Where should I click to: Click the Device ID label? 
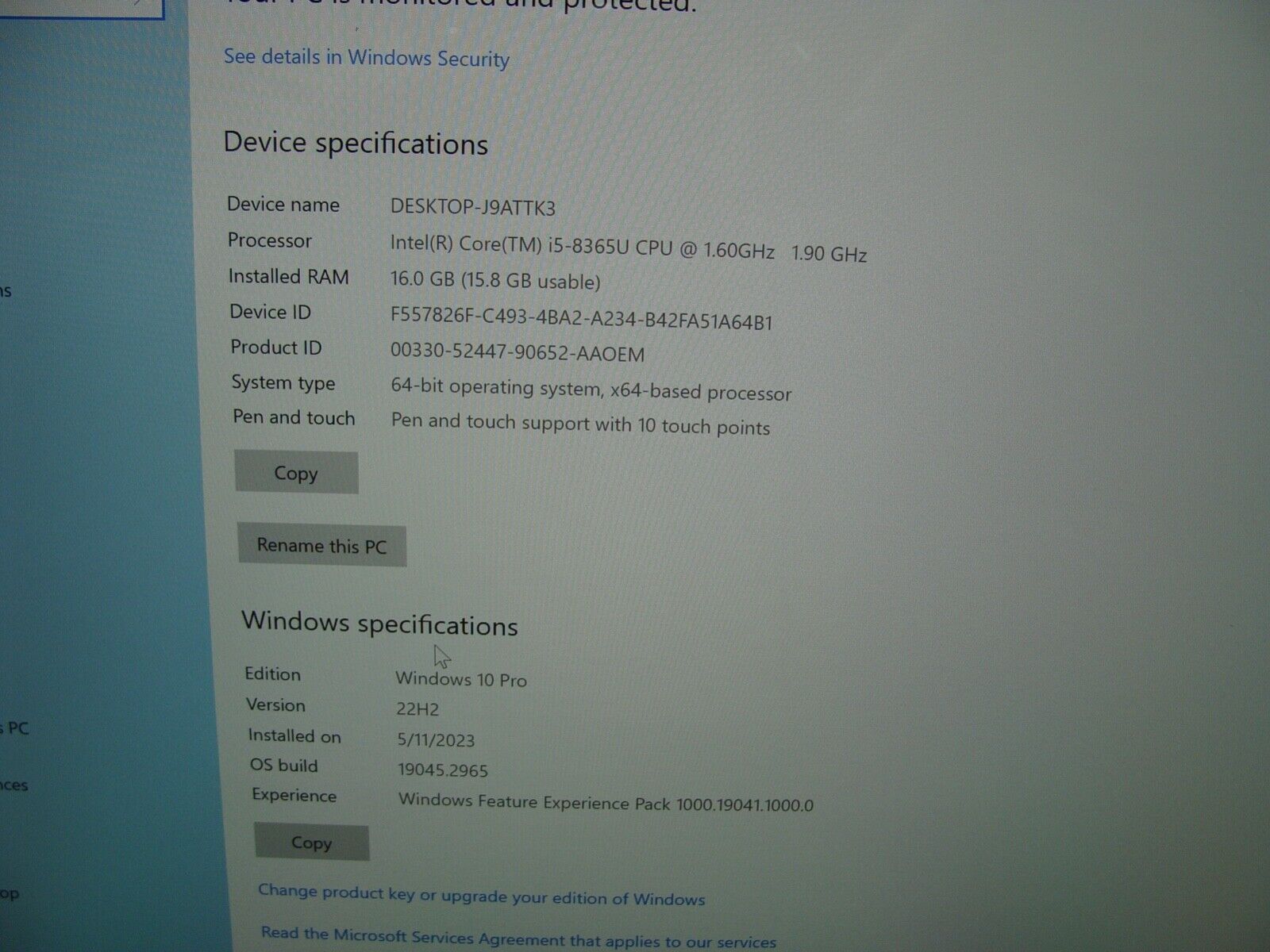270,312
